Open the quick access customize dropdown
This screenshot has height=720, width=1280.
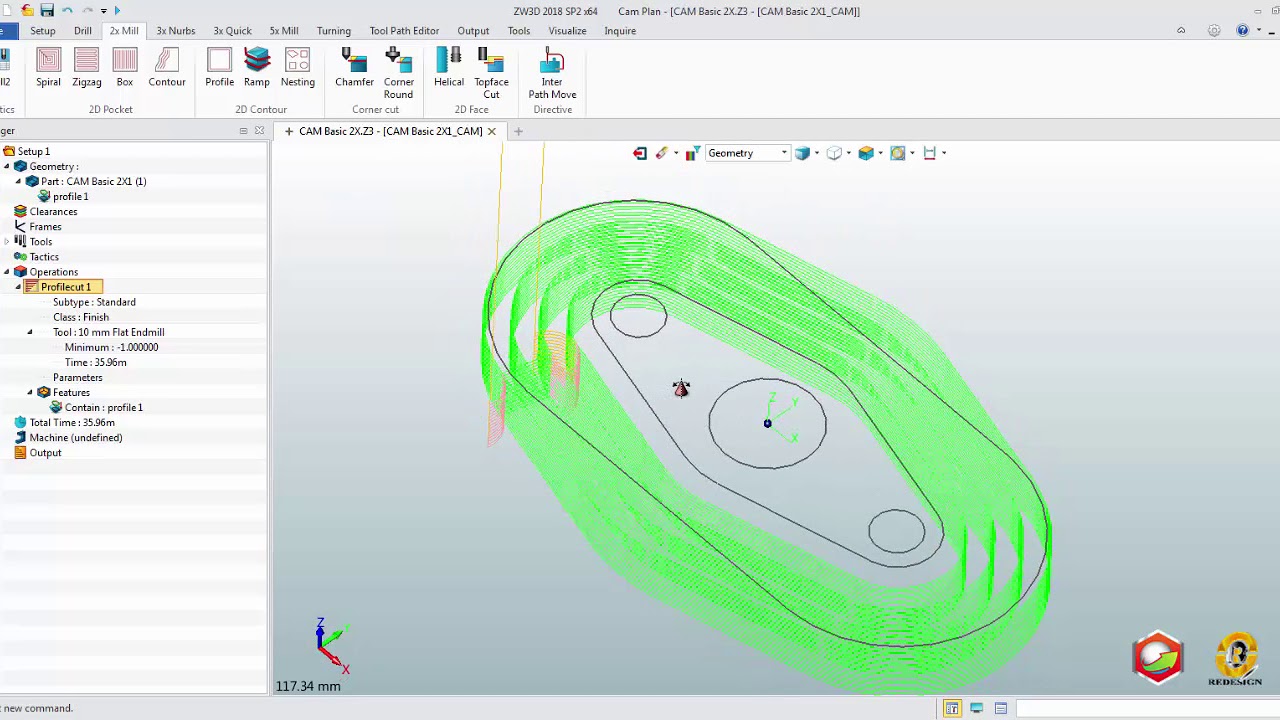point(103,11)
